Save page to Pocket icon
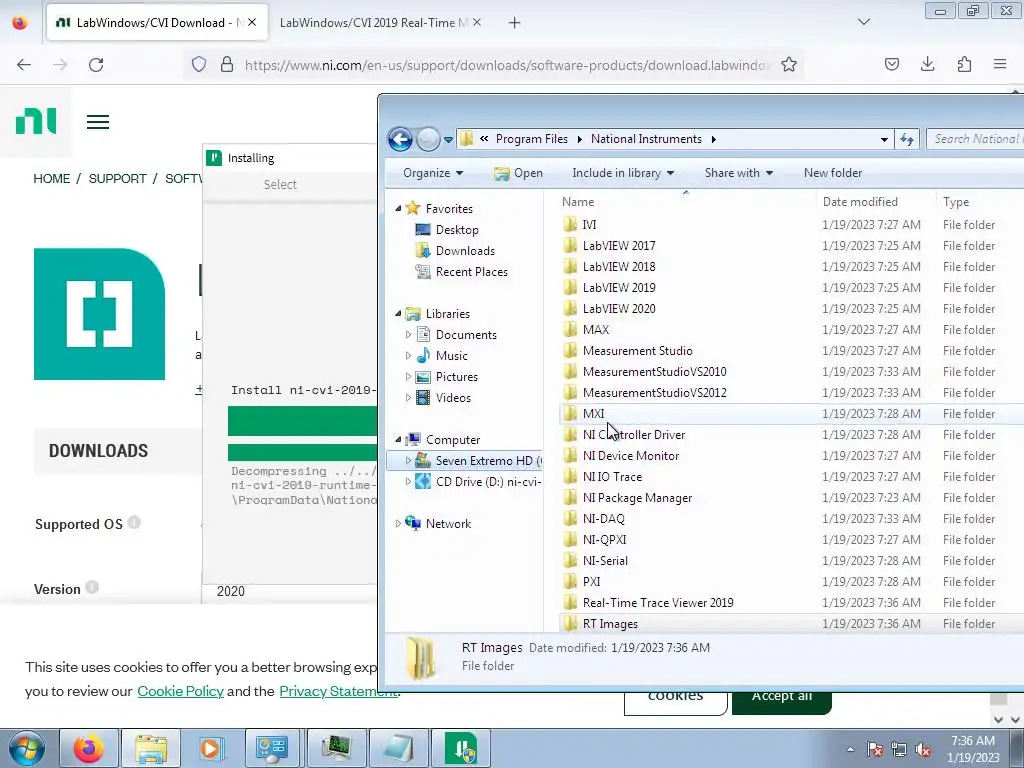 tap(891, 64)
